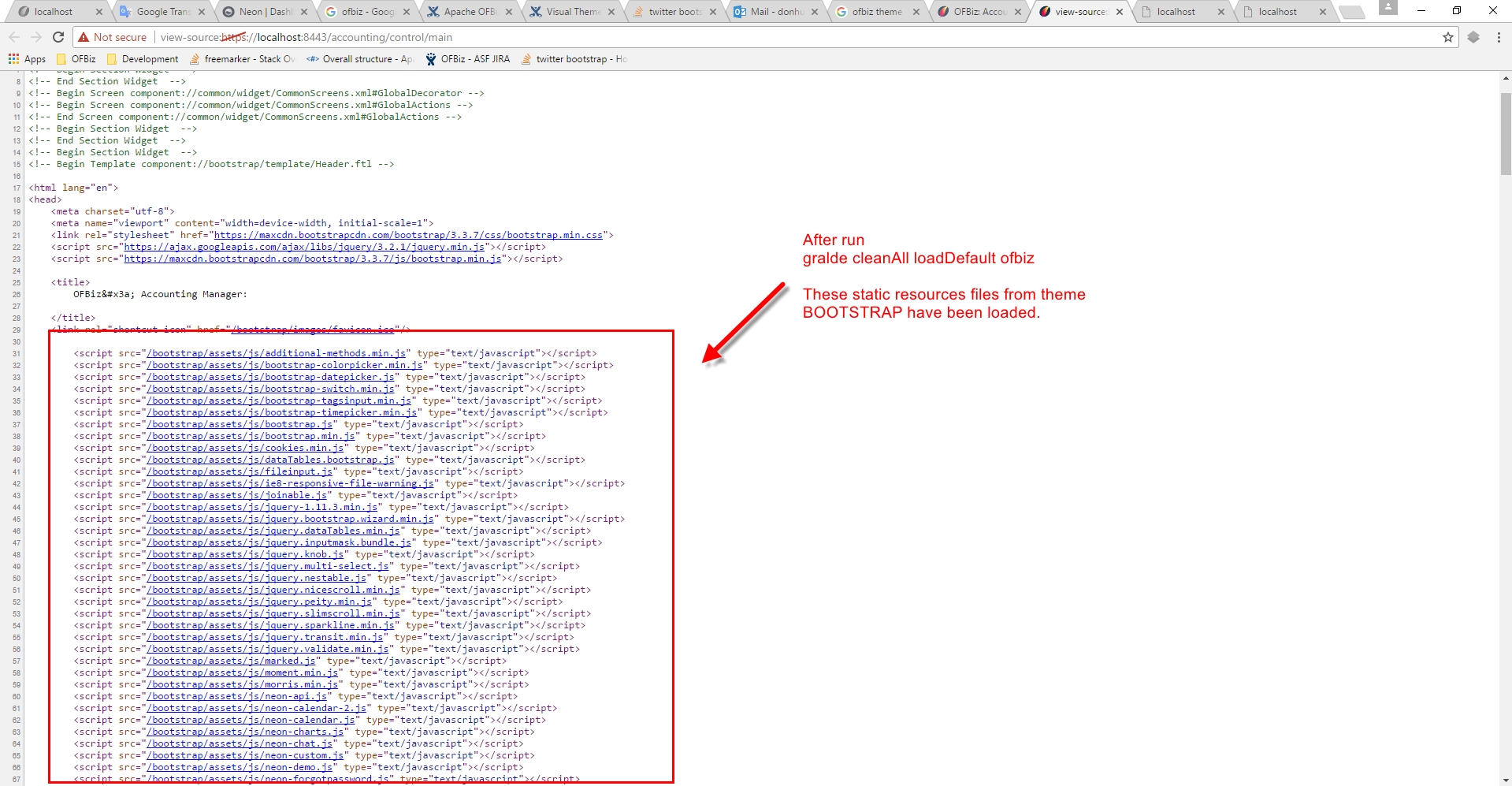The width and height of the screenshot is (1512, 786).
Task: Close the Google Translate tab
Action: [202, 12]
